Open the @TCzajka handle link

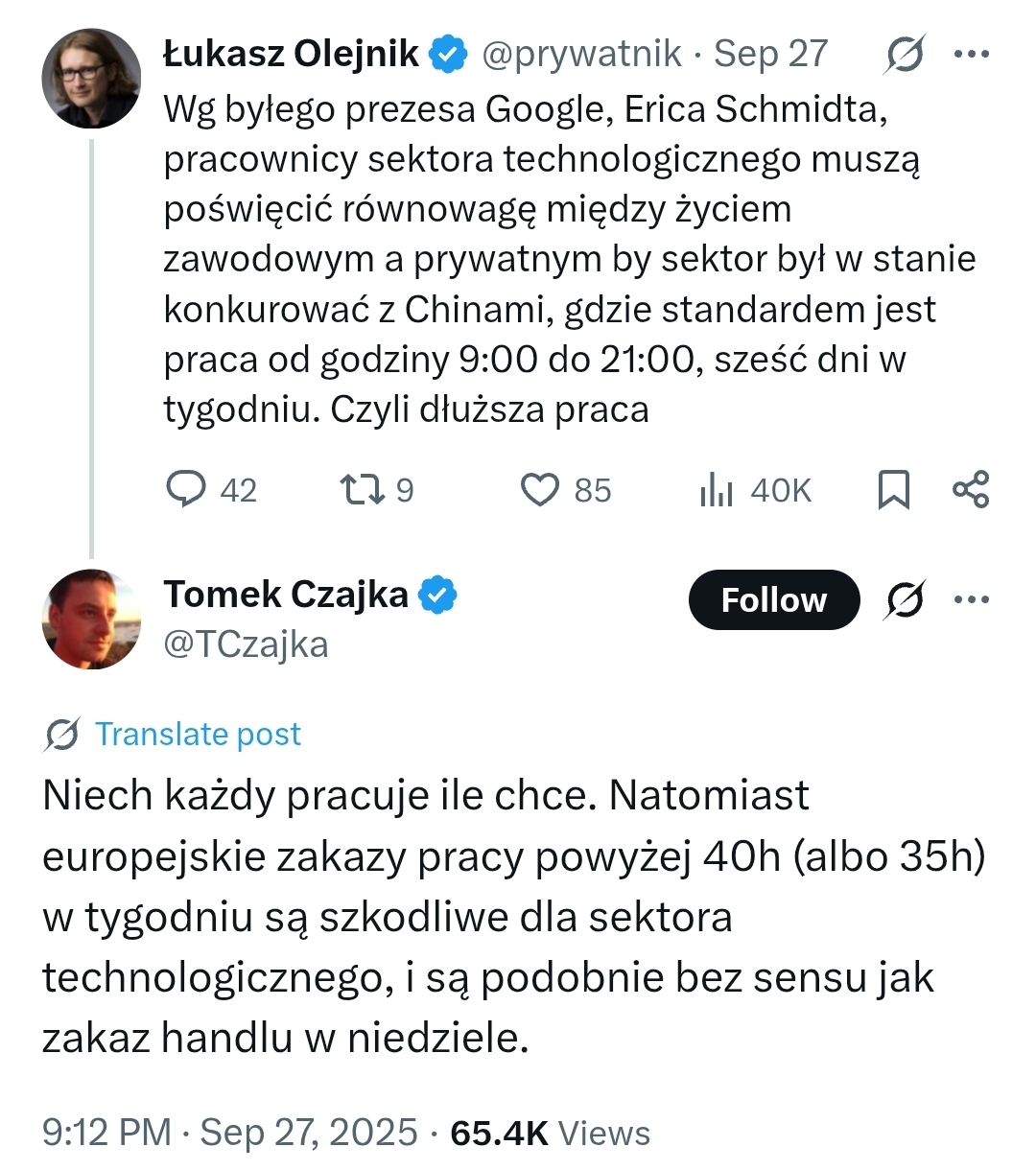(x=246, y=644)
